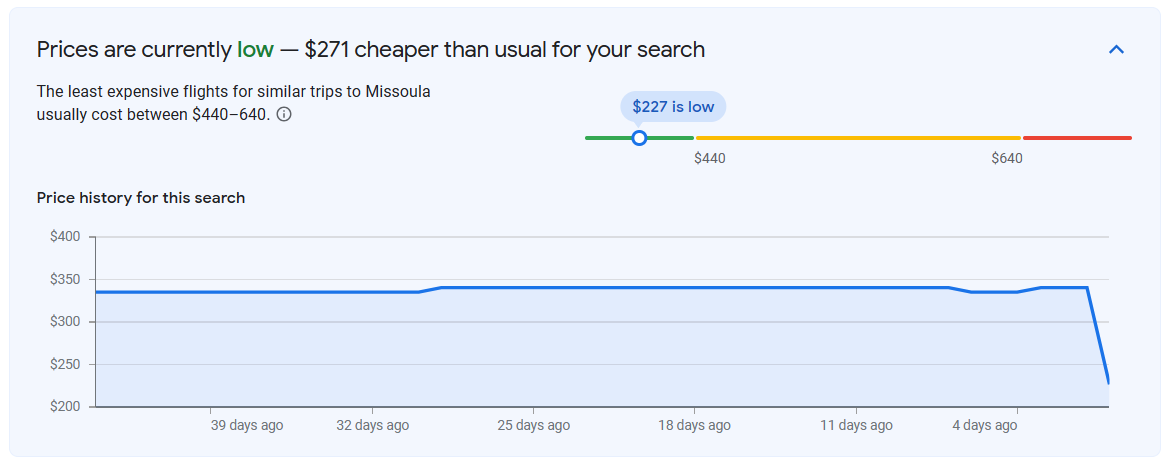This screenshot has height=461, width=1165.
Task: Click the $640 label under the price bar
Action: (x=1007, y=158)
